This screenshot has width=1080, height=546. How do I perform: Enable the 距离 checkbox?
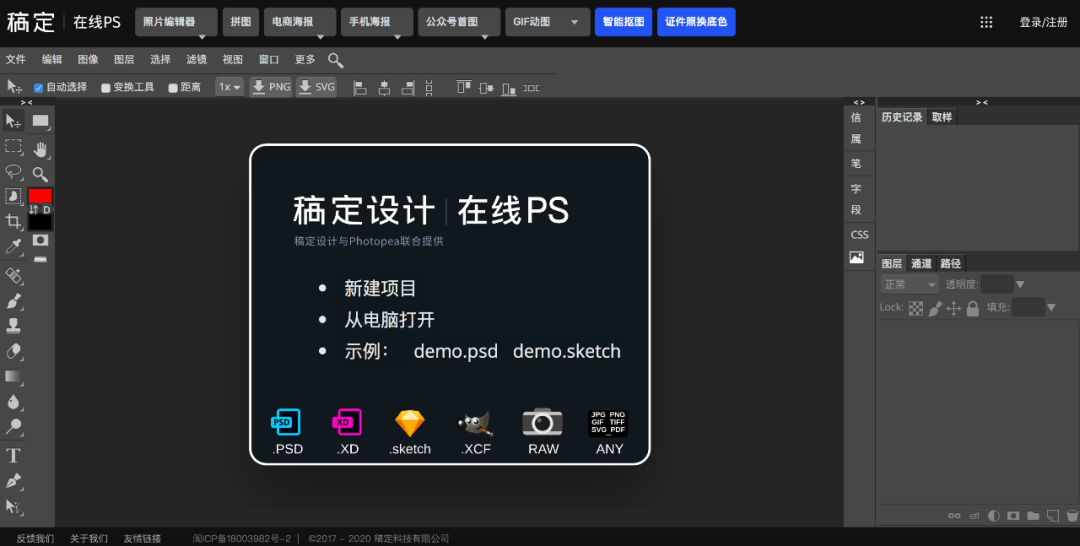click(x=173, y=87)
